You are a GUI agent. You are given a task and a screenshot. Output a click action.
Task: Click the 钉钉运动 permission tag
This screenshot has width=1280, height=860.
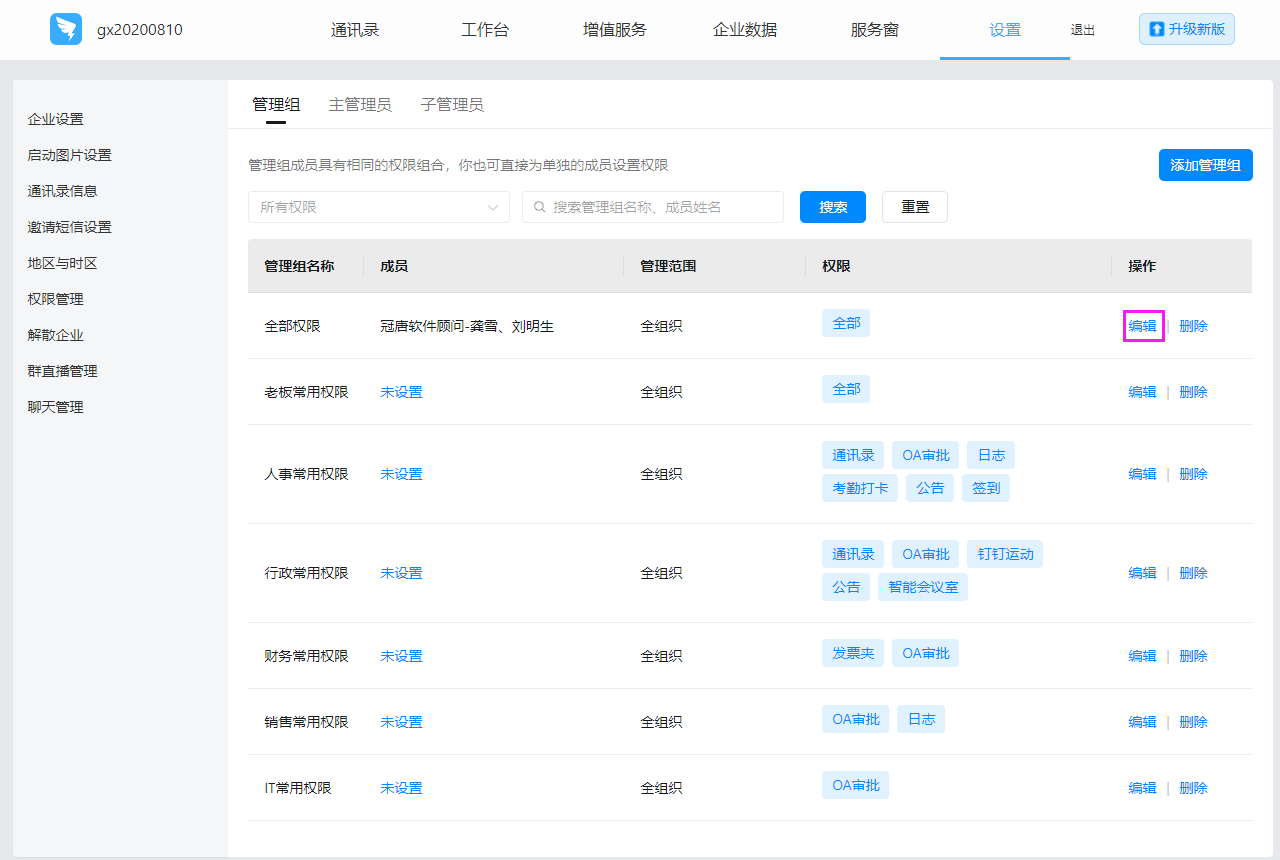(x=1005, y=554)
